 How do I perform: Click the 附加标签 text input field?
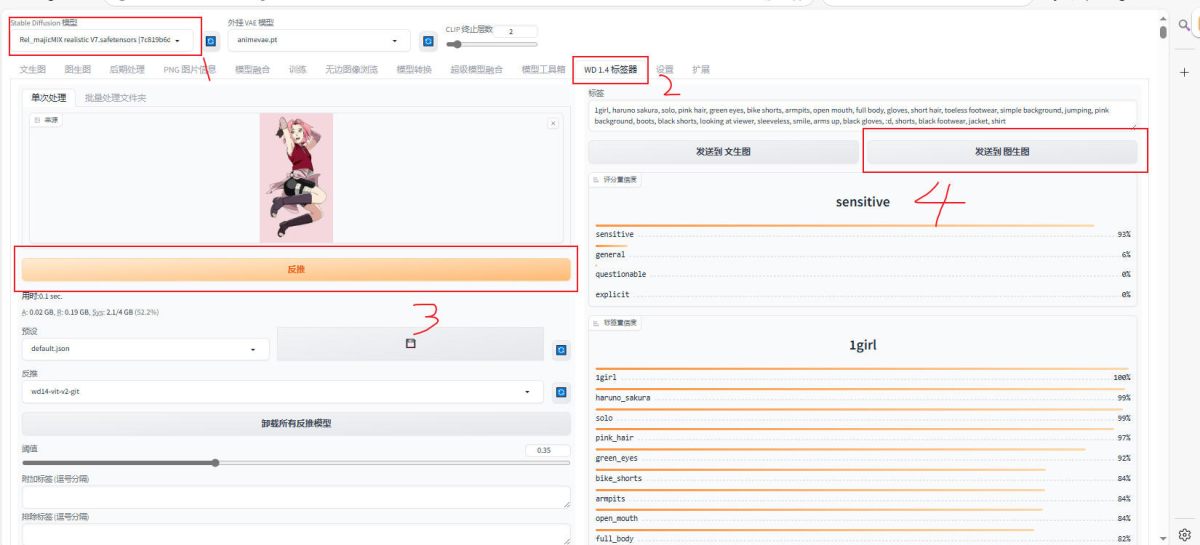click(x=296, y=497)
